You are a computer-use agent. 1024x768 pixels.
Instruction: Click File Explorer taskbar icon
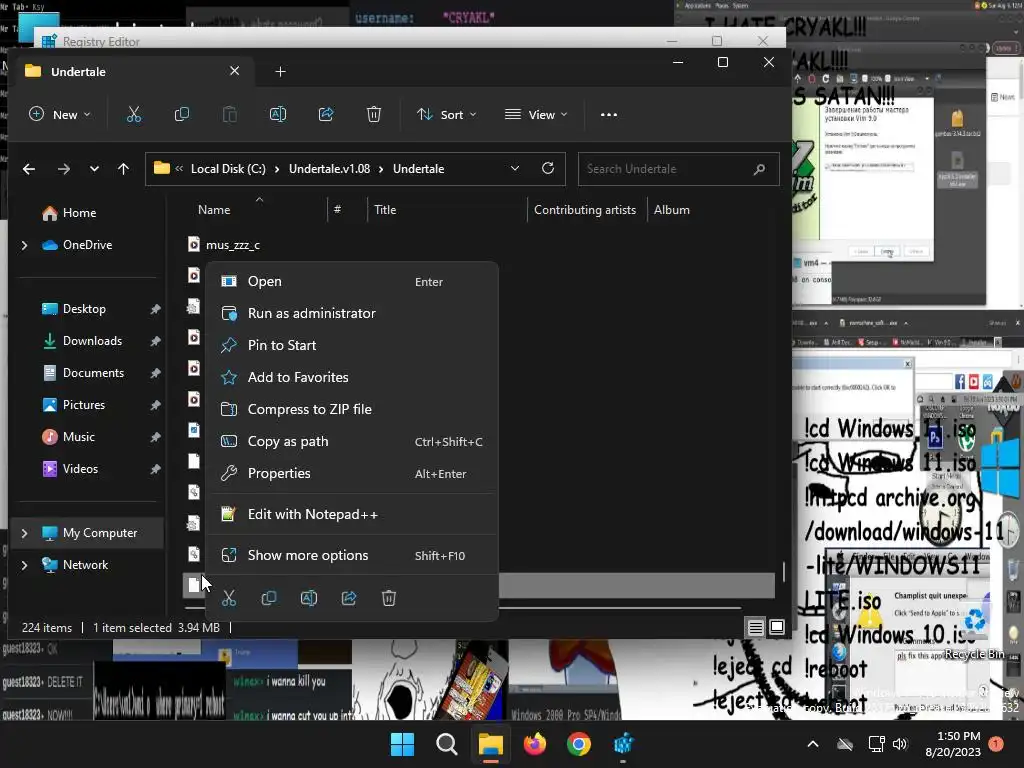pyautogui.click(x=490, y=744)
